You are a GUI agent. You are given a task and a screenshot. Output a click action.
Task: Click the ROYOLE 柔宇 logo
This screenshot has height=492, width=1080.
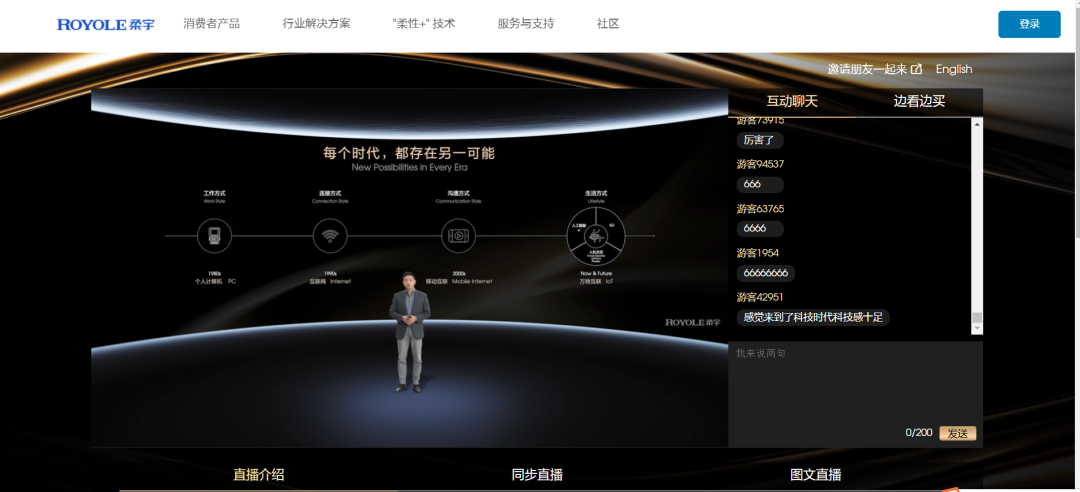[x=106, y=24]
